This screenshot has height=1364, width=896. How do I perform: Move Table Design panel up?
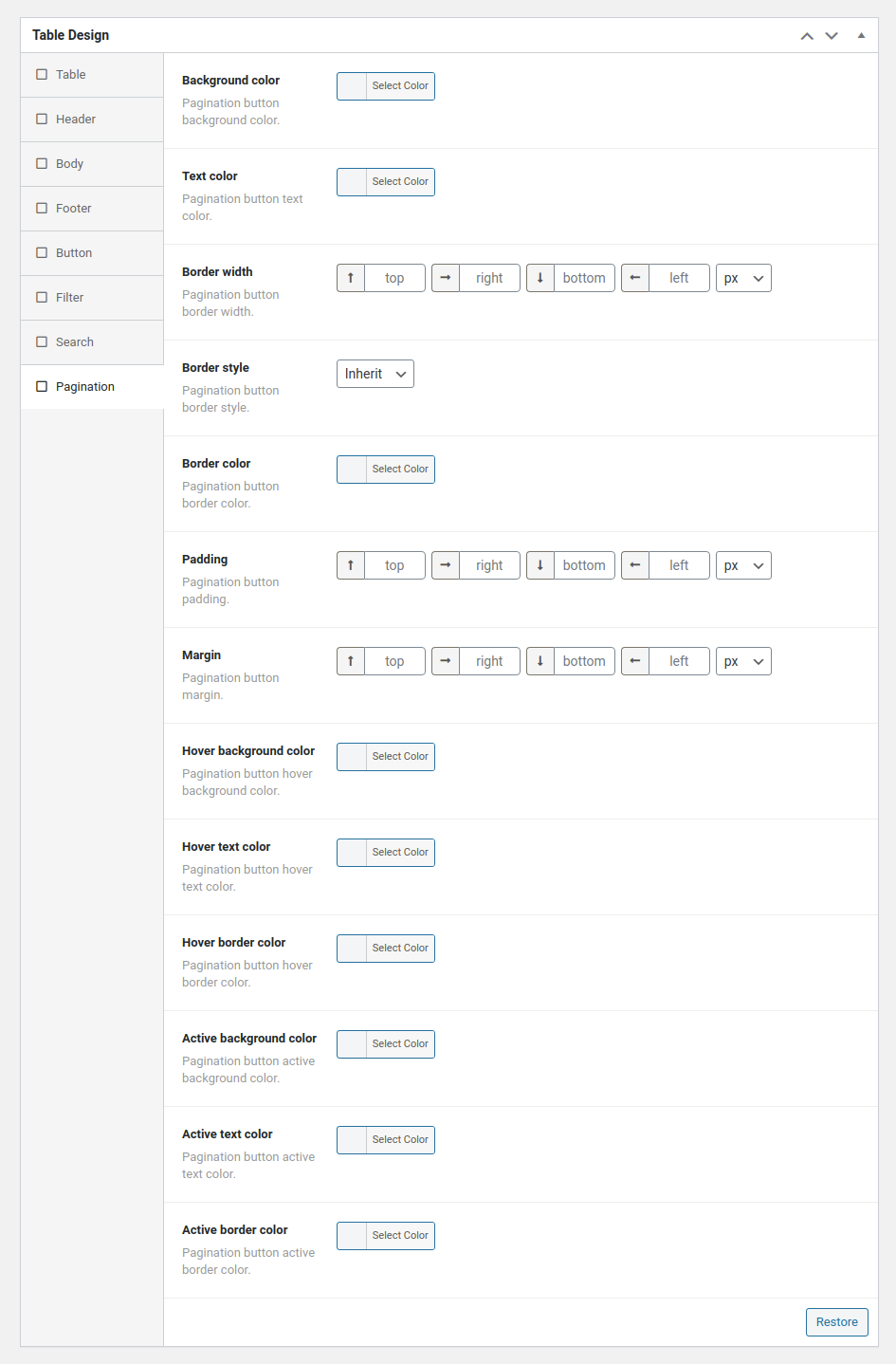(x=807, y=36)
